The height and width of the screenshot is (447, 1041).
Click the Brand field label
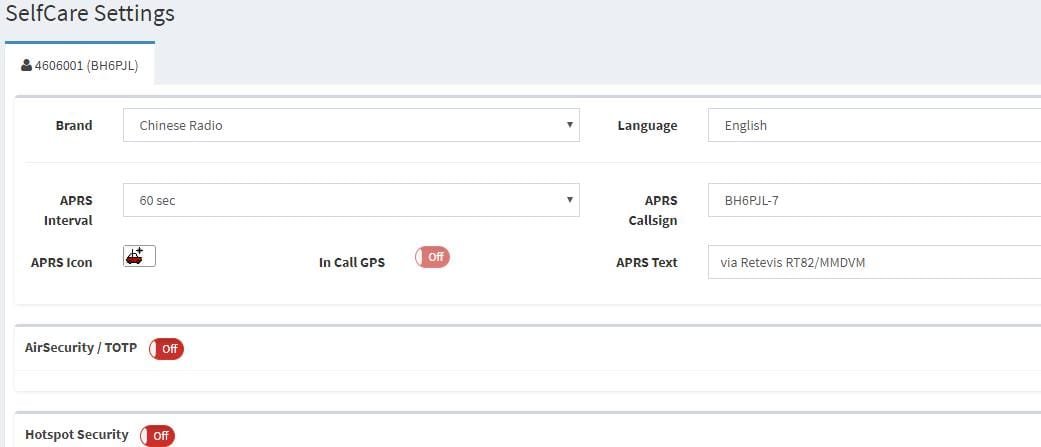[74, 125]
